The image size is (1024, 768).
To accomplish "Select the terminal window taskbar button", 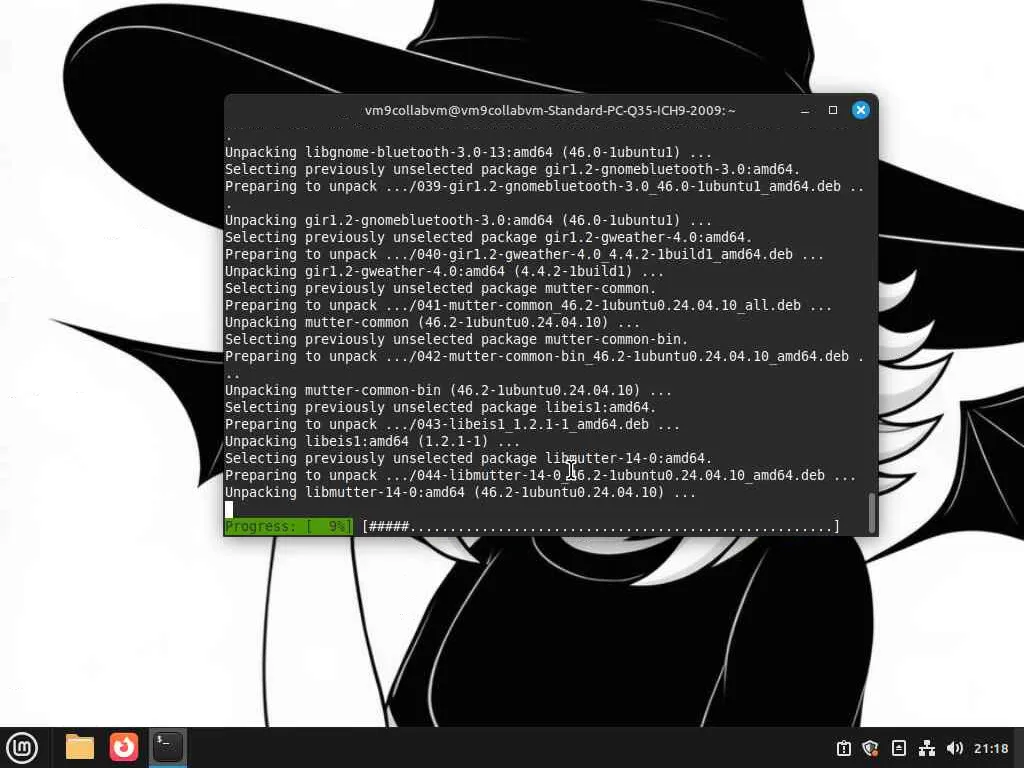I will point(167,746).
